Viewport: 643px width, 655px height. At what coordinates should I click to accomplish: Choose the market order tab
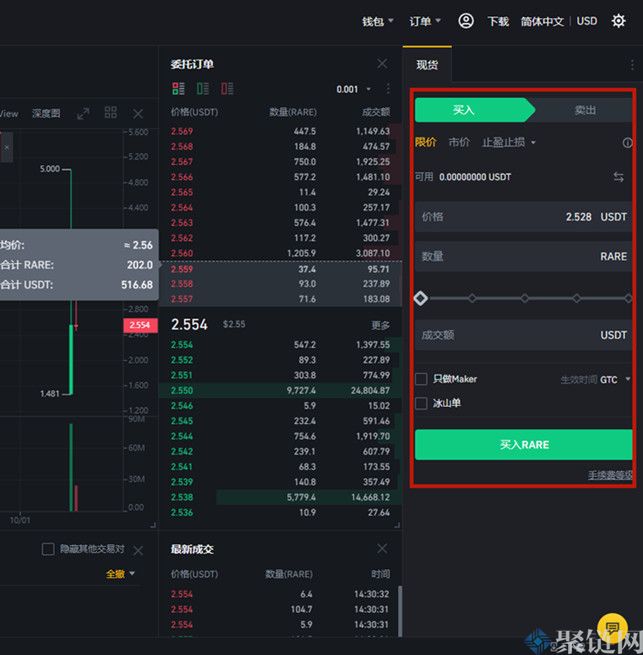459,142
